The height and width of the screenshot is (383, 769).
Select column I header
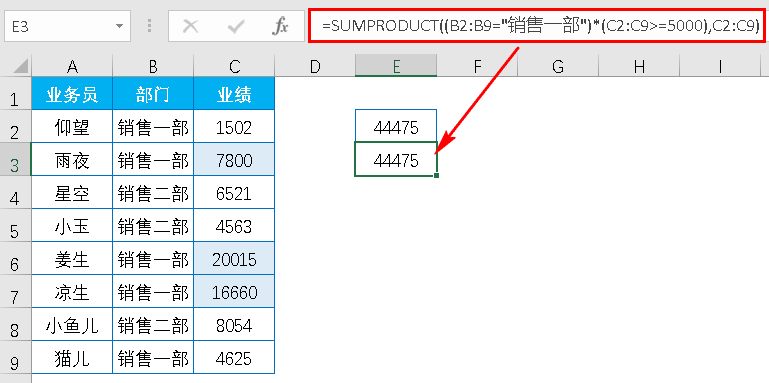pyautogui.click(x=719, y=66)
